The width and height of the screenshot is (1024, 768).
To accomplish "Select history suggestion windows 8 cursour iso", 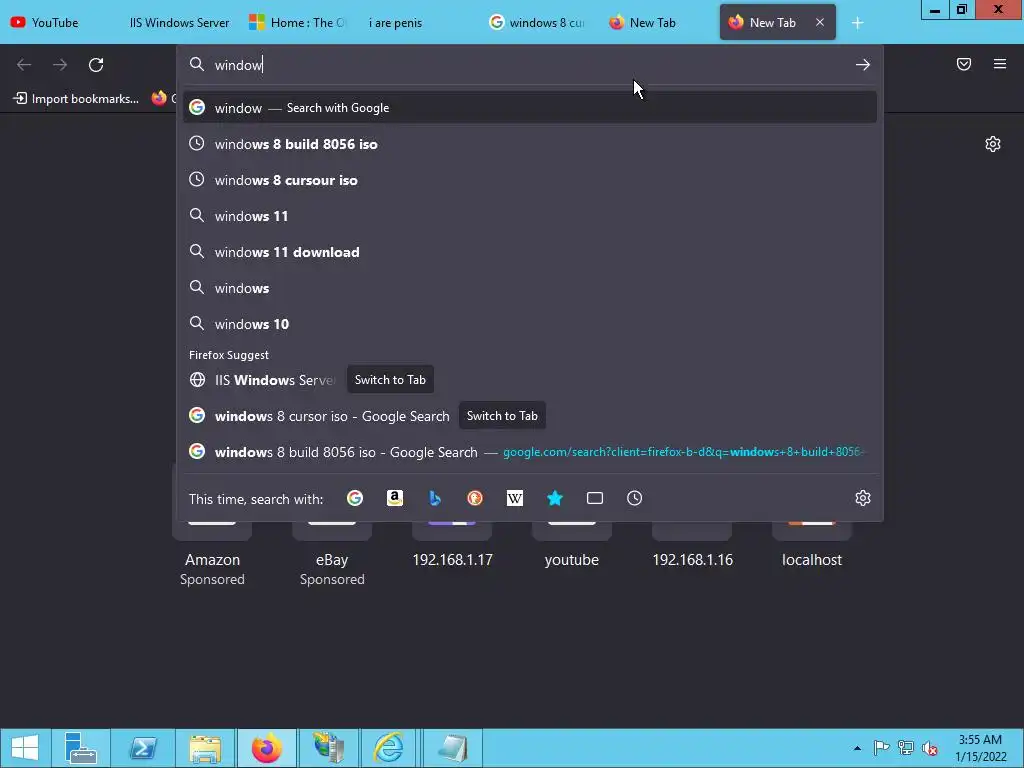I will pyautogui.click(x=530, y=180).
